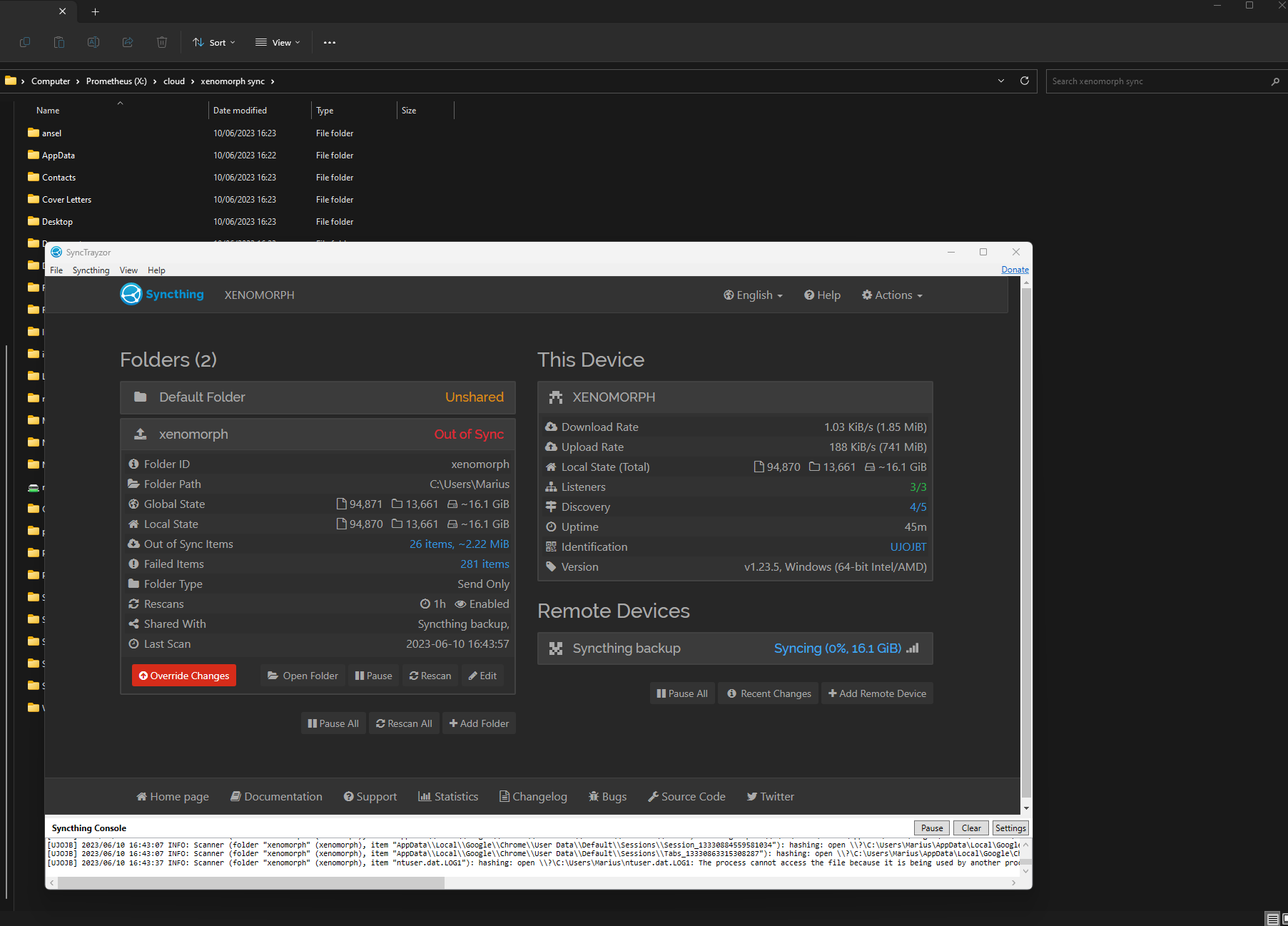Click the Donate link
The height and width of the screenshot is (926, 1288).
pos(1015,270)
